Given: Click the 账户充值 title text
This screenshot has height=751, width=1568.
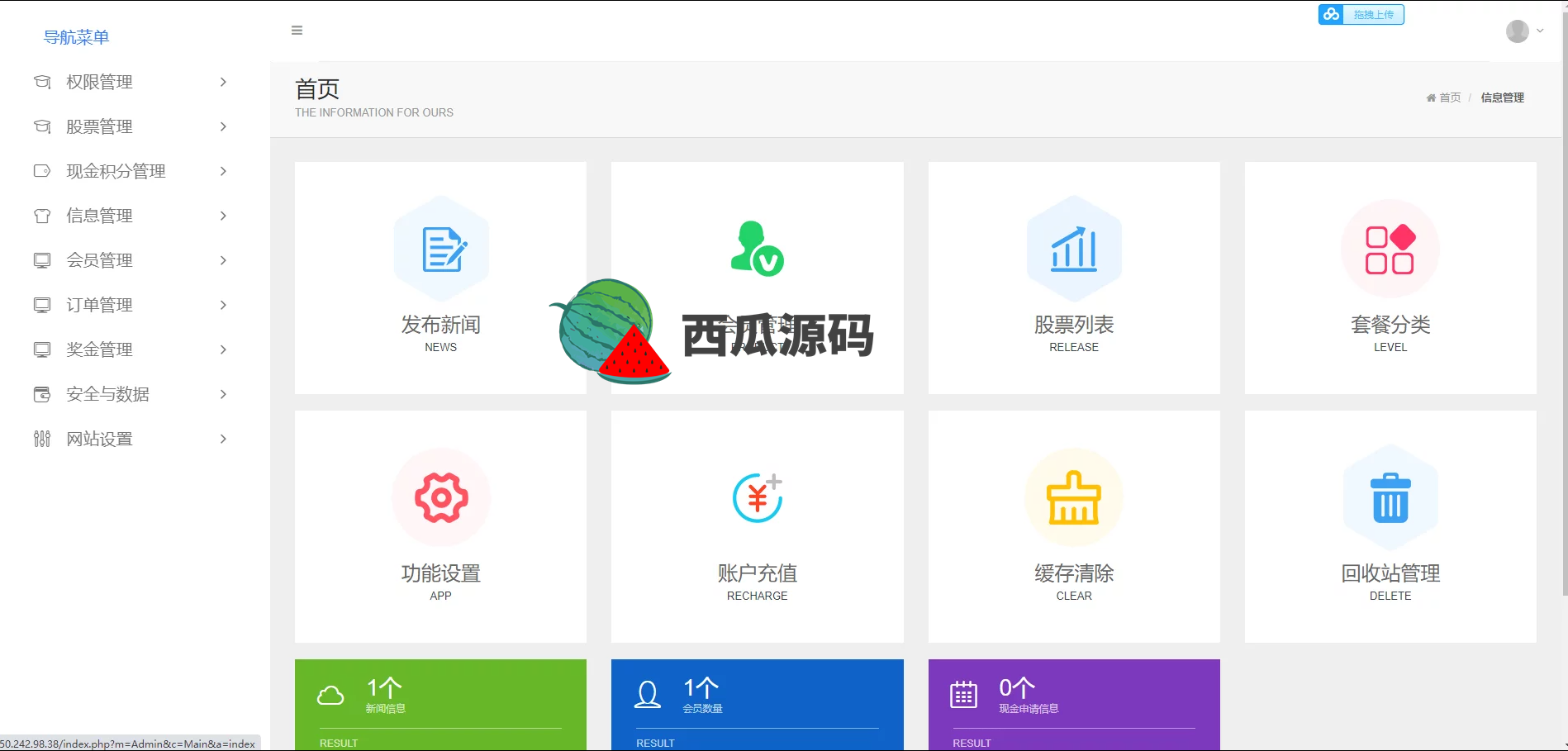Looking at the screenshot, I should (x=757, y=573).
